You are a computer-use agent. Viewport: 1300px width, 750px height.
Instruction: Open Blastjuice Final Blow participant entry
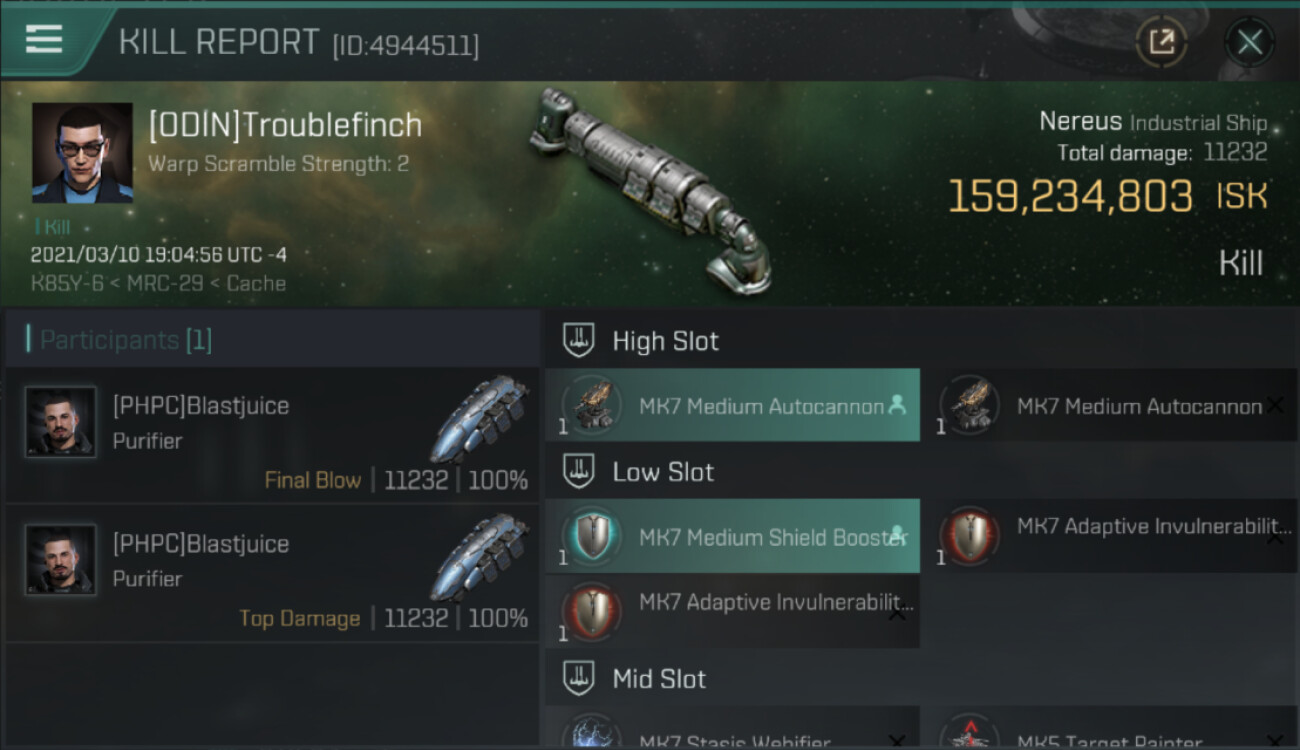coord(273,435)
